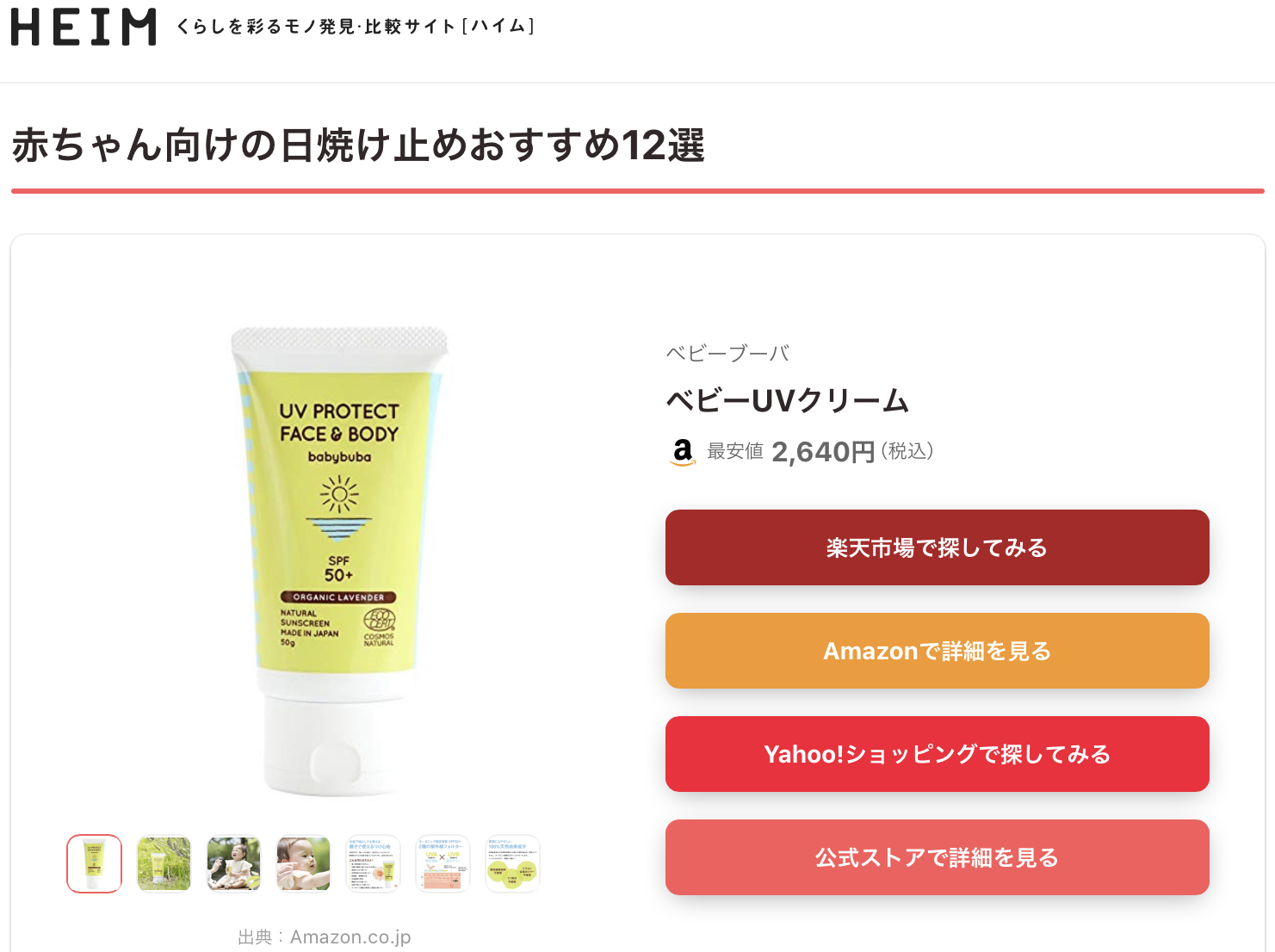
Task: Select the first thumbnail with red border
Action: tap(95, 863)
